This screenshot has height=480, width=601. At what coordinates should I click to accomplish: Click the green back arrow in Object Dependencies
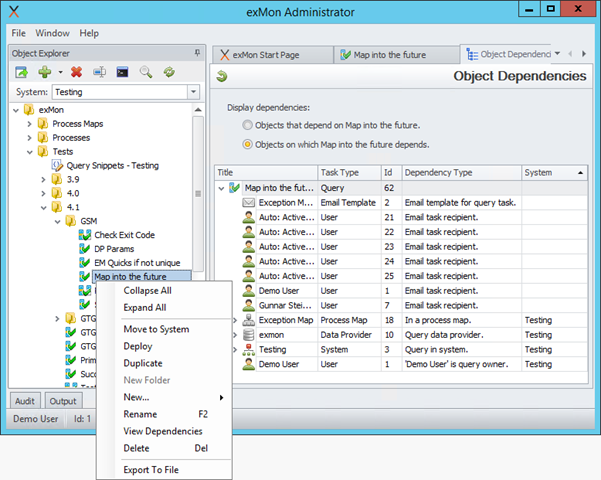tap(221, 76)
